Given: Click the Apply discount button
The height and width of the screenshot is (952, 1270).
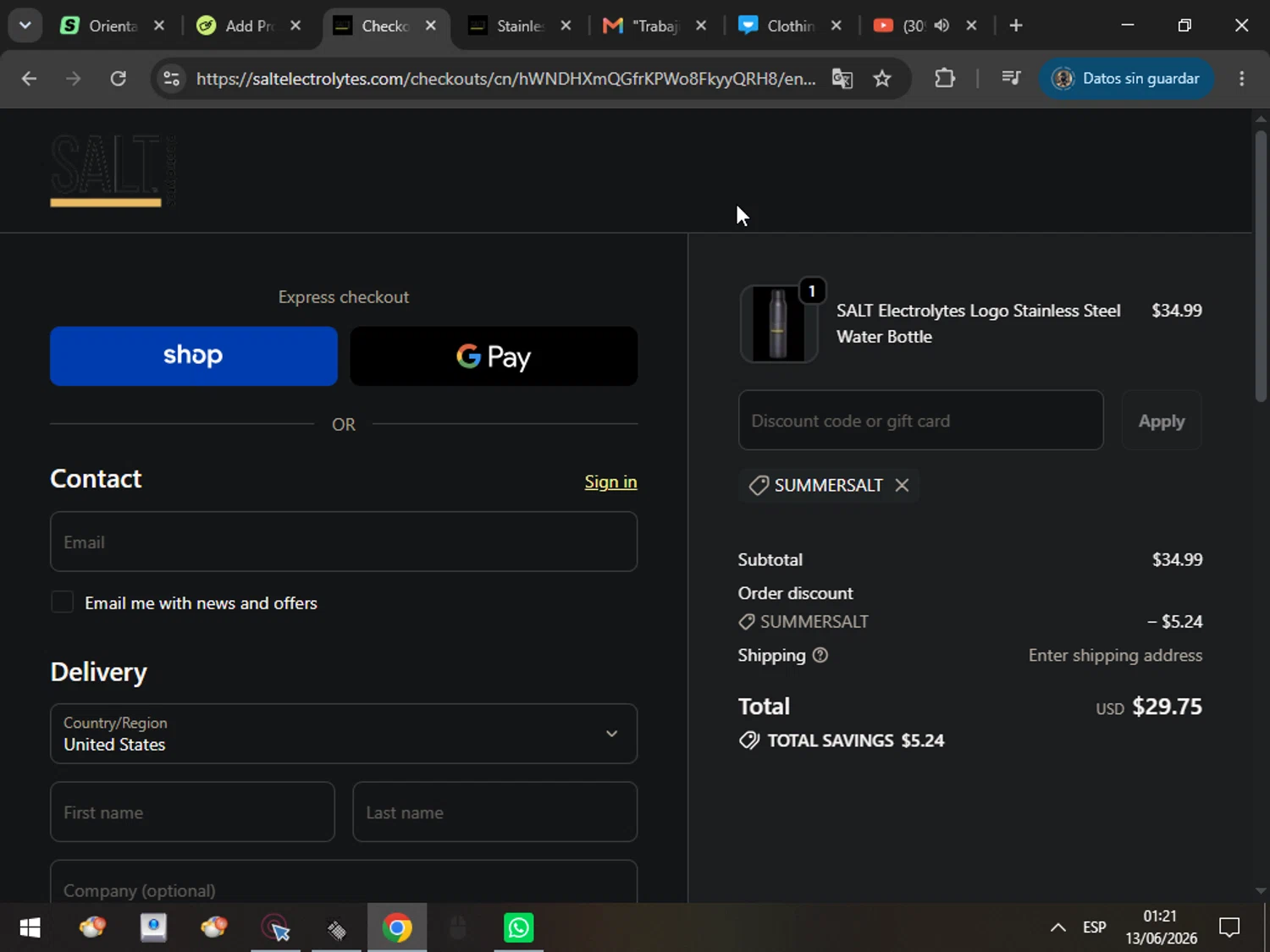Looking at the screenshot, I should (1162, 421).
